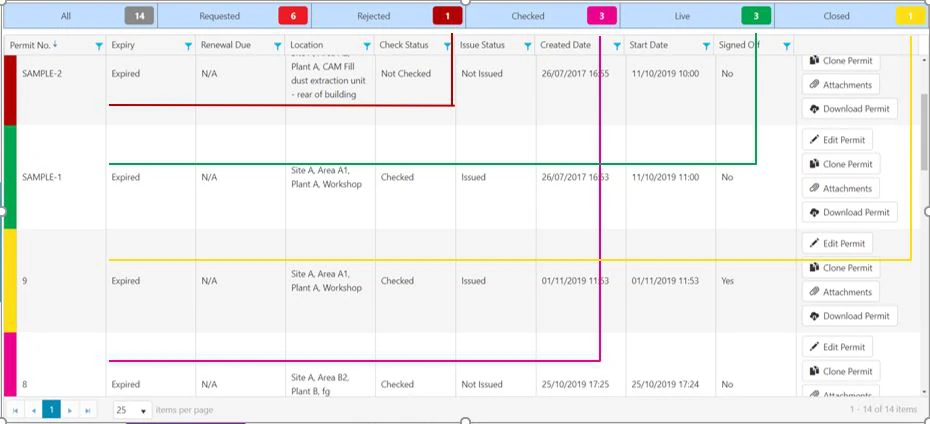Click the Issued status for SAMPLE-1

[x=473, y=177]
